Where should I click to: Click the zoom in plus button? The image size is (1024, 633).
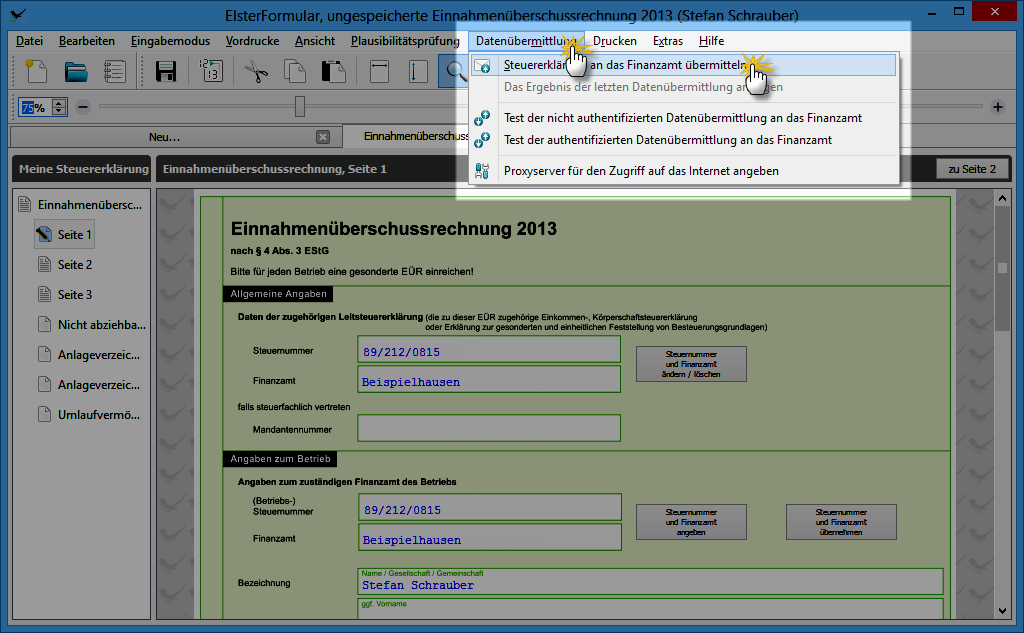tap(998, 106)
